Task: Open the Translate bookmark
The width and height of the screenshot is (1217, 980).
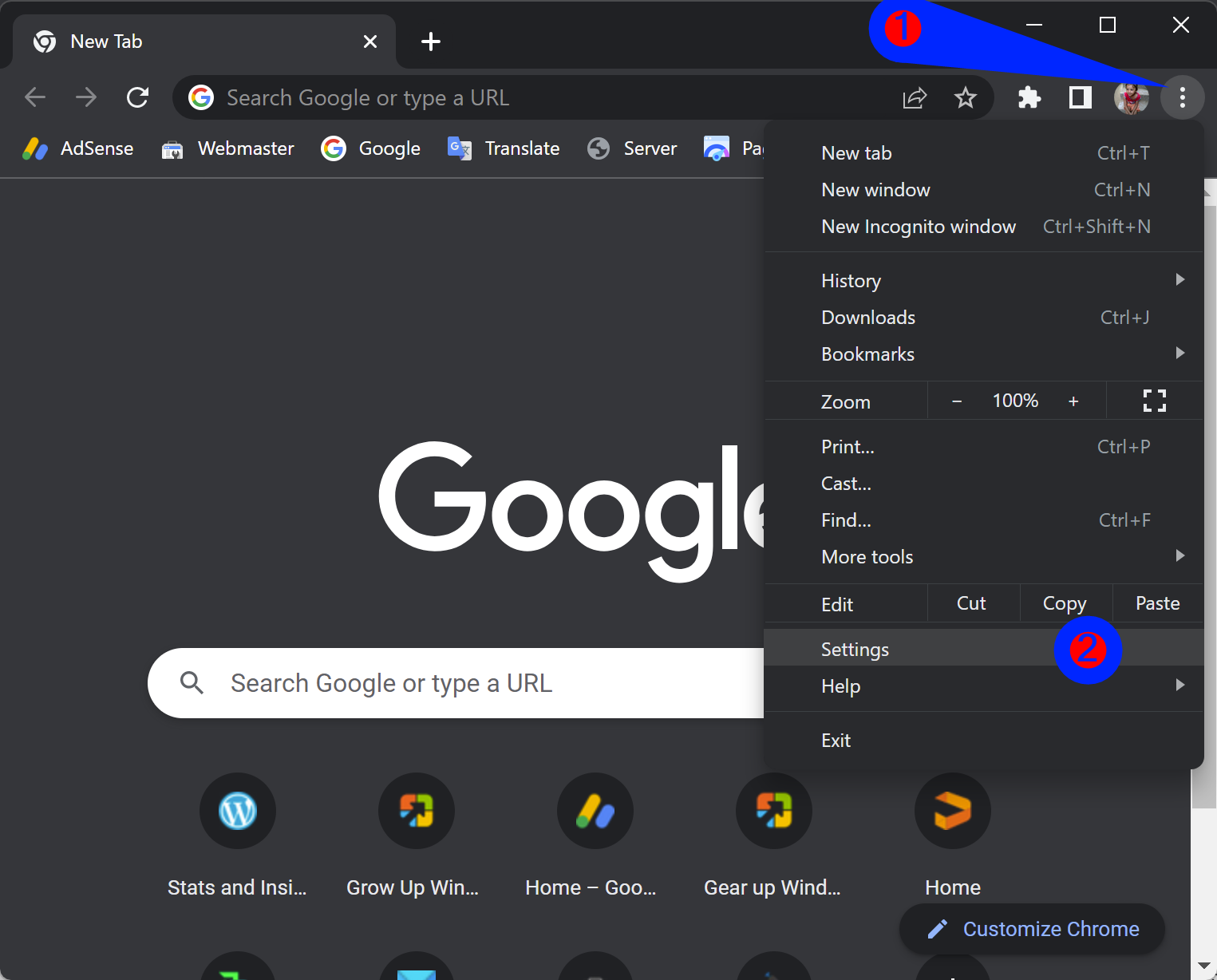Action: pyautogui.click(x=504, y=148)
